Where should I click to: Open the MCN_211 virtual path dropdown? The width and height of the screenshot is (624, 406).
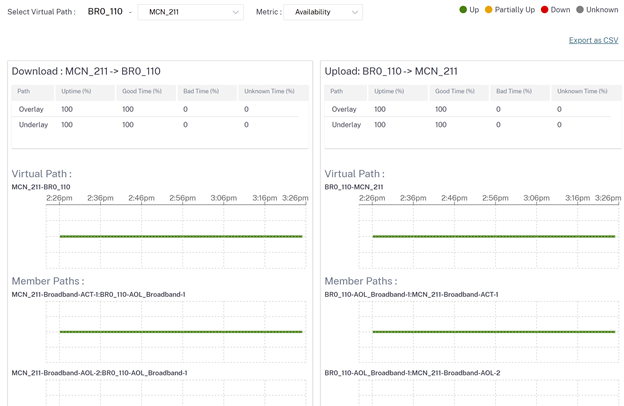[190, 12]
